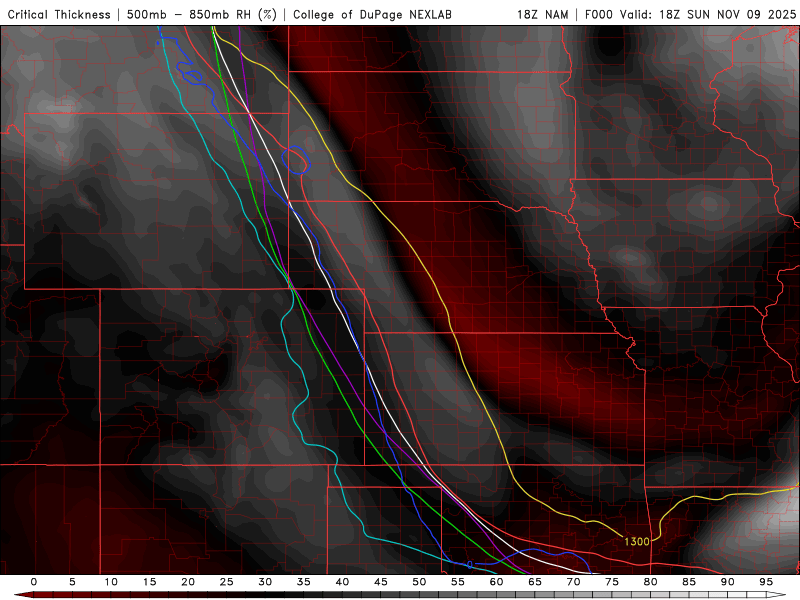Click the '45' tick on the colorbar

coord(380,582)
